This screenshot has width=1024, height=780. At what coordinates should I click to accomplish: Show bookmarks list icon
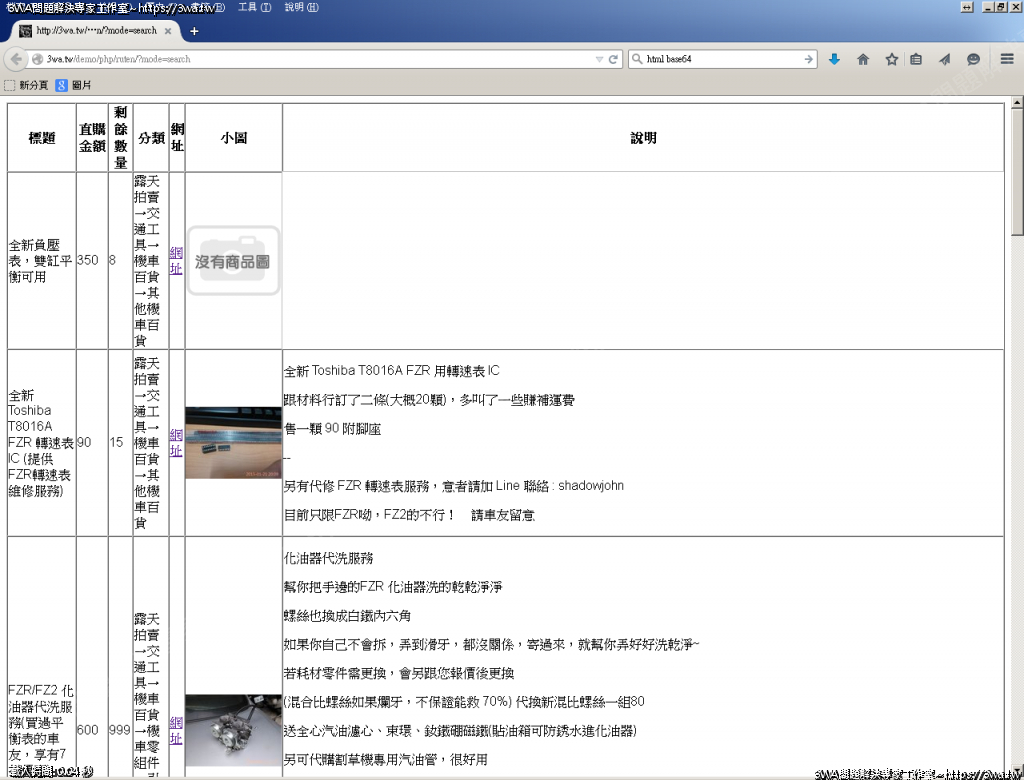pos(916,59)
